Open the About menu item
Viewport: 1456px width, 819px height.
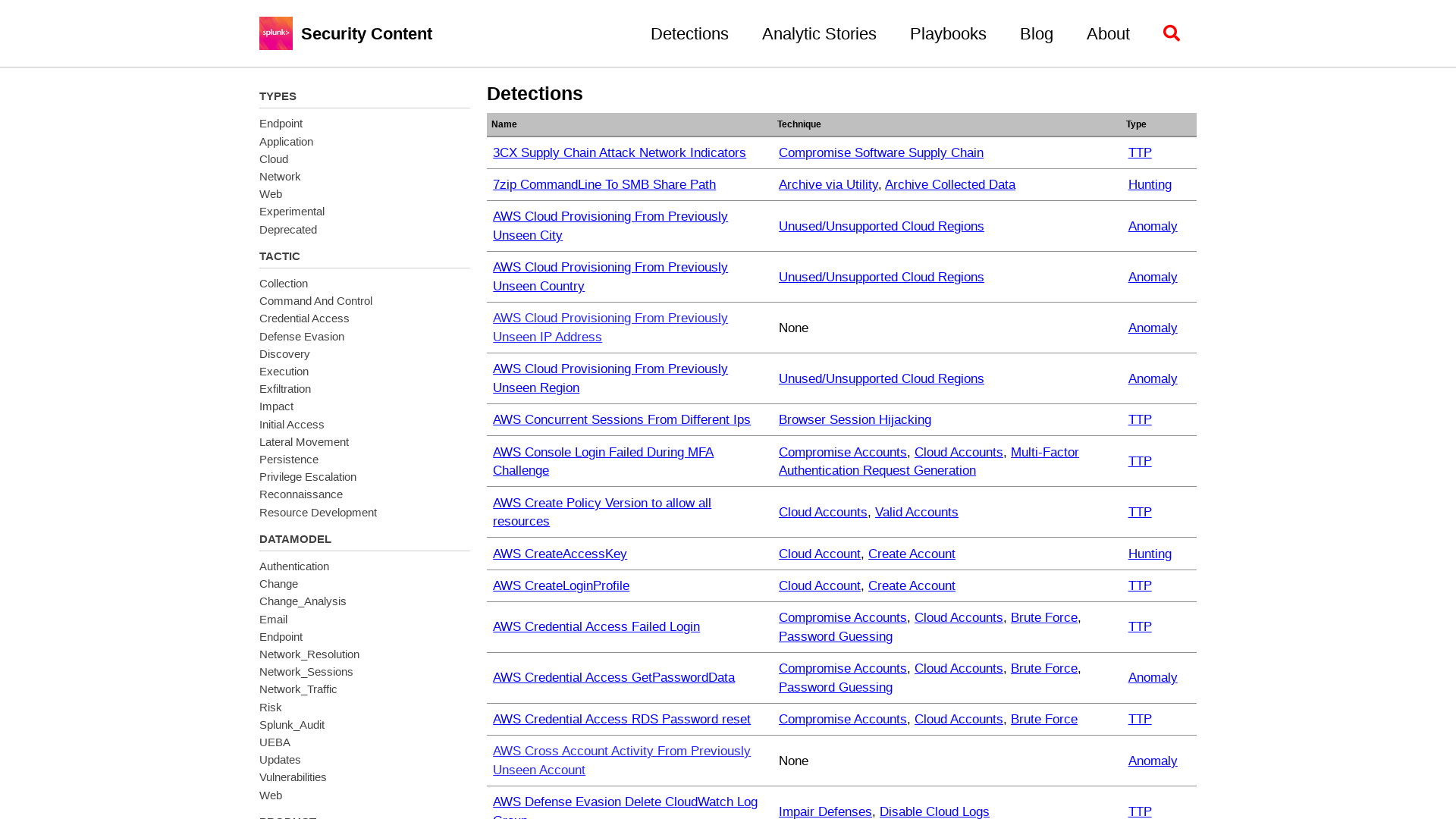(1108, 34)
